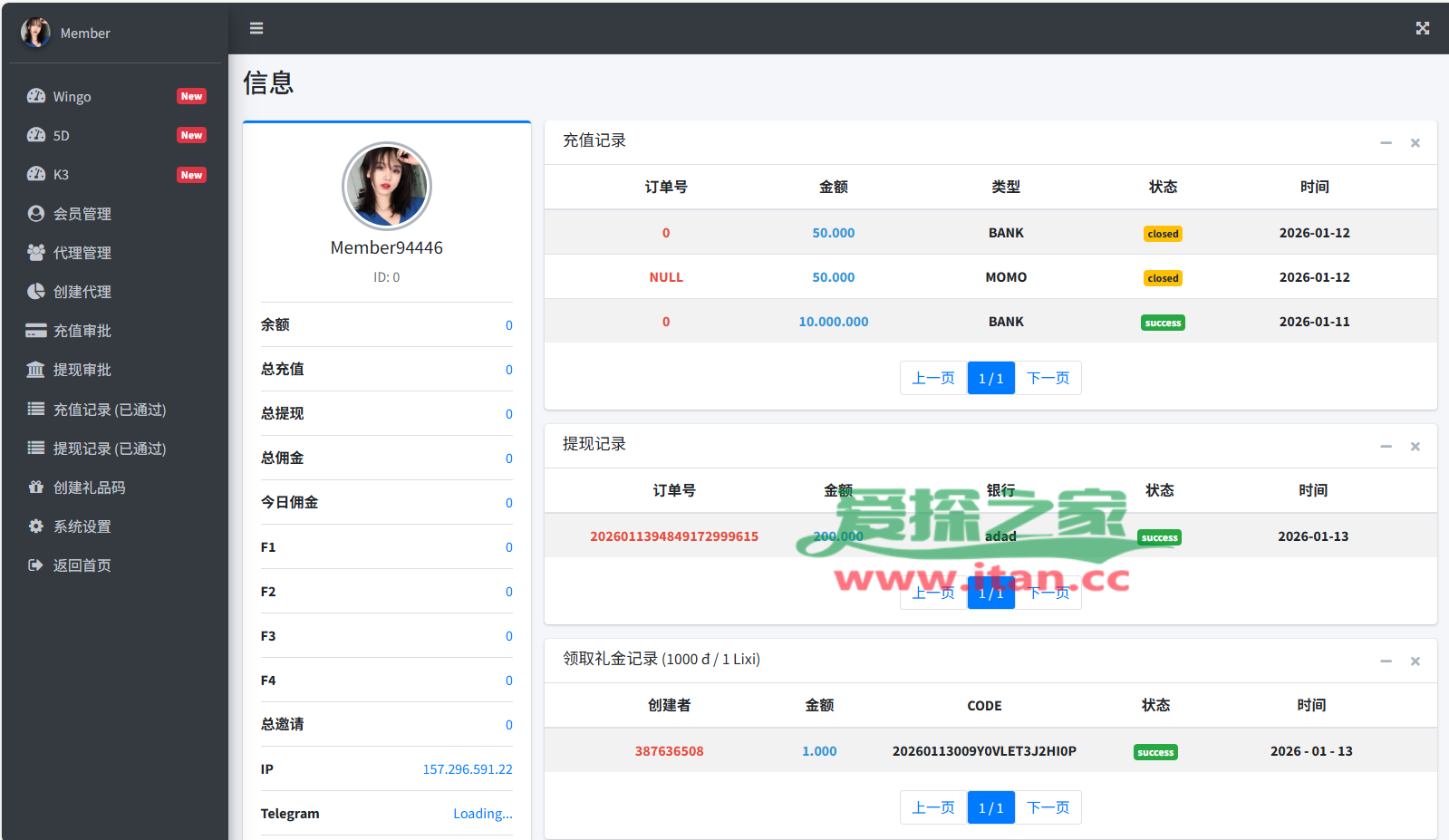Toggle the hamburger sidebar menu icon
Screen dimensions: 1449x840
point(256,28)
